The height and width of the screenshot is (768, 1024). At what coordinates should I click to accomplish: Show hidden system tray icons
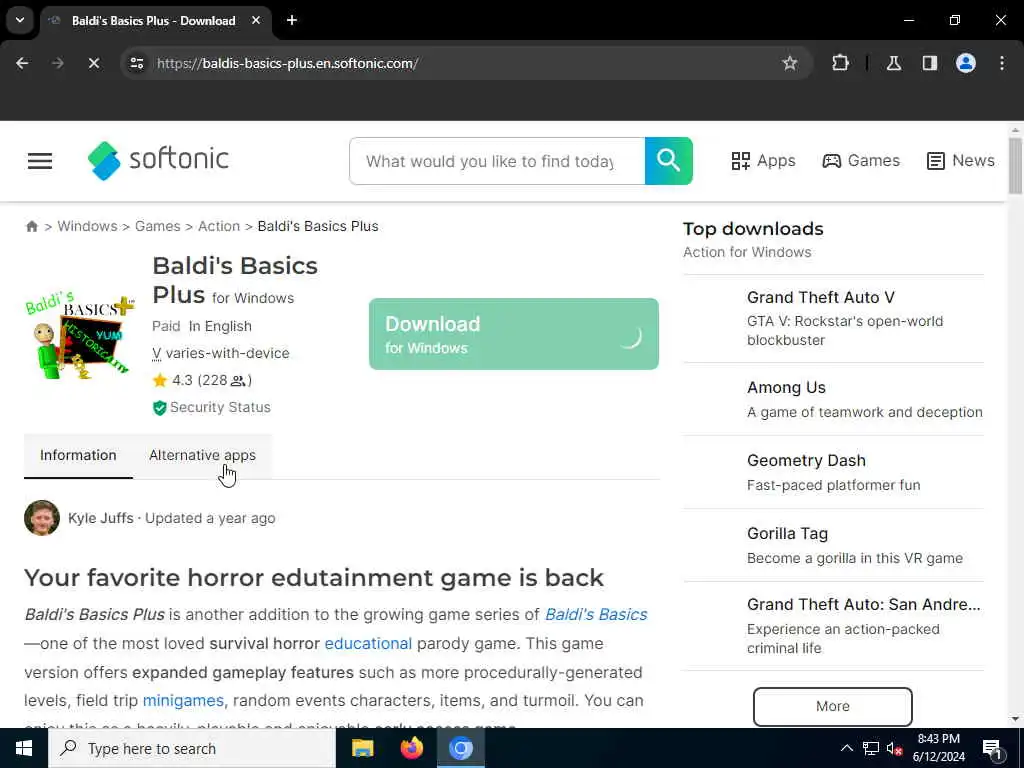tap(846, 748)
